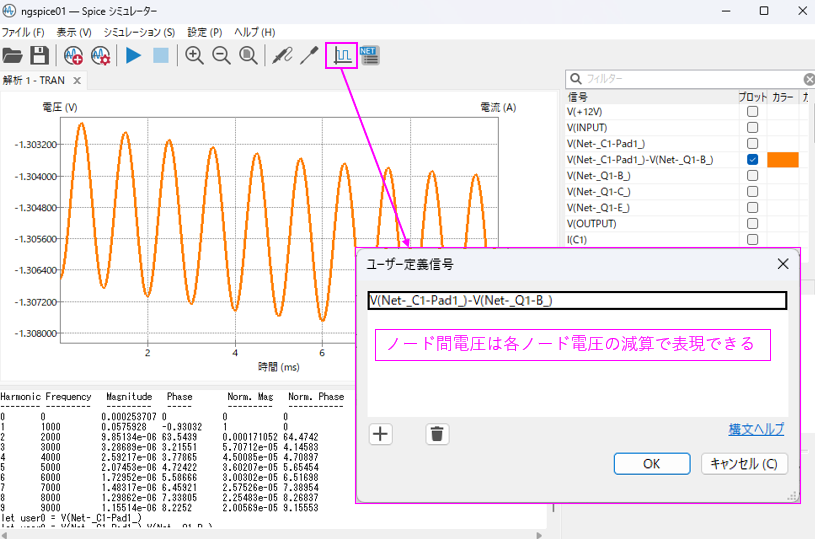Enable plot for I(C1)
Screen dimensions: 815x539
752,240
